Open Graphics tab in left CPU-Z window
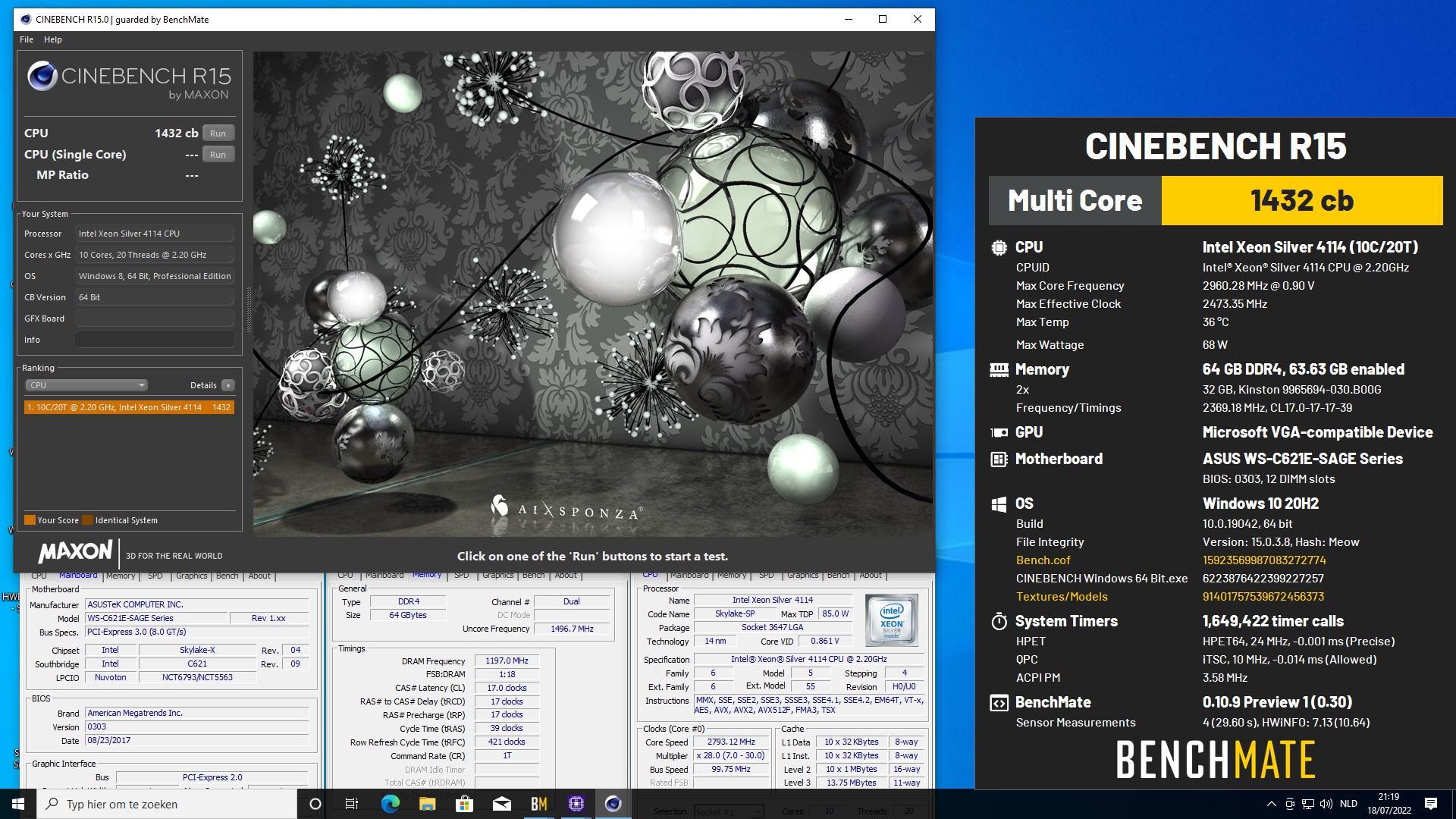Viewport: 1456px width, 819px height. [x=192, y=576]
